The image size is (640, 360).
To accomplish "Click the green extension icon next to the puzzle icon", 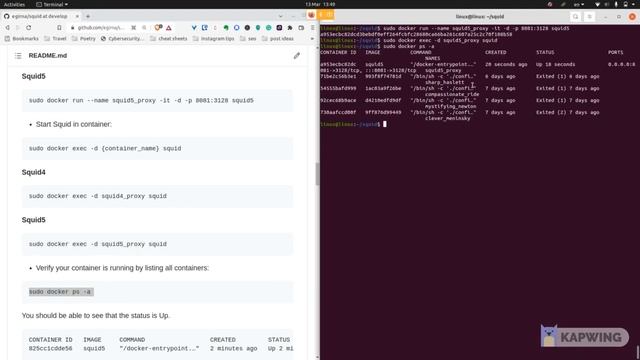I will pos(269,28).
